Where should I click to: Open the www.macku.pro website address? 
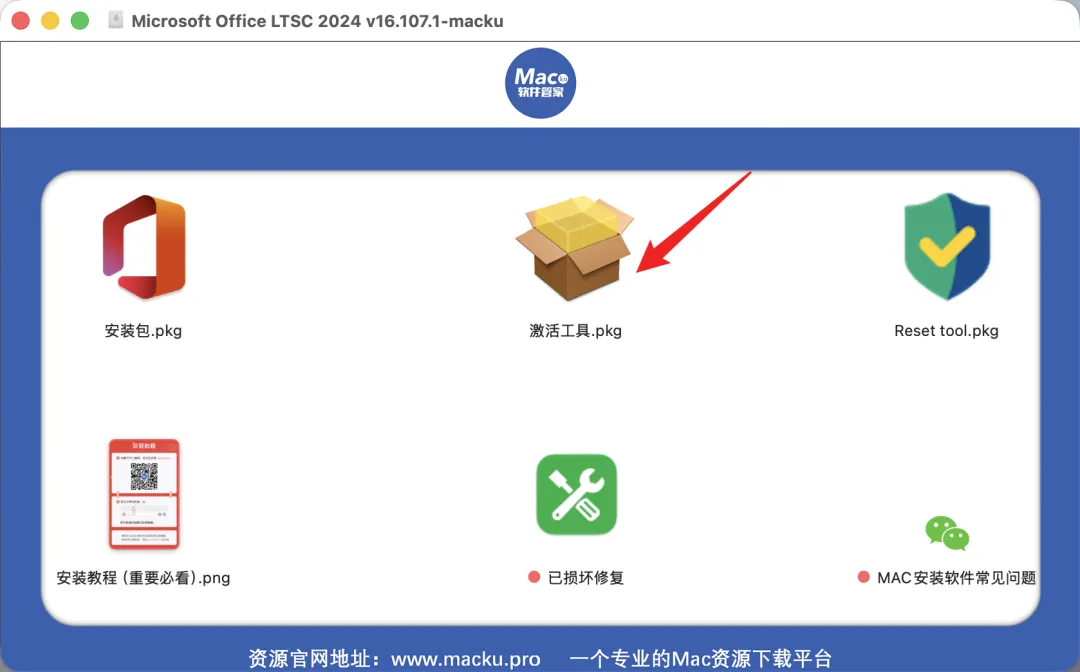[466, 659]
